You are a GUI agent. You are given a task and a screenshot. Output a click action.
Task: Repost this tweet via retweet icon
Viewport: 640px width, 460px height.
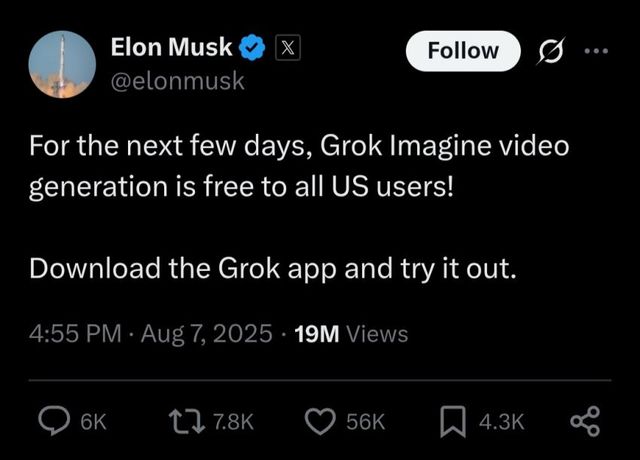(189, 422)
